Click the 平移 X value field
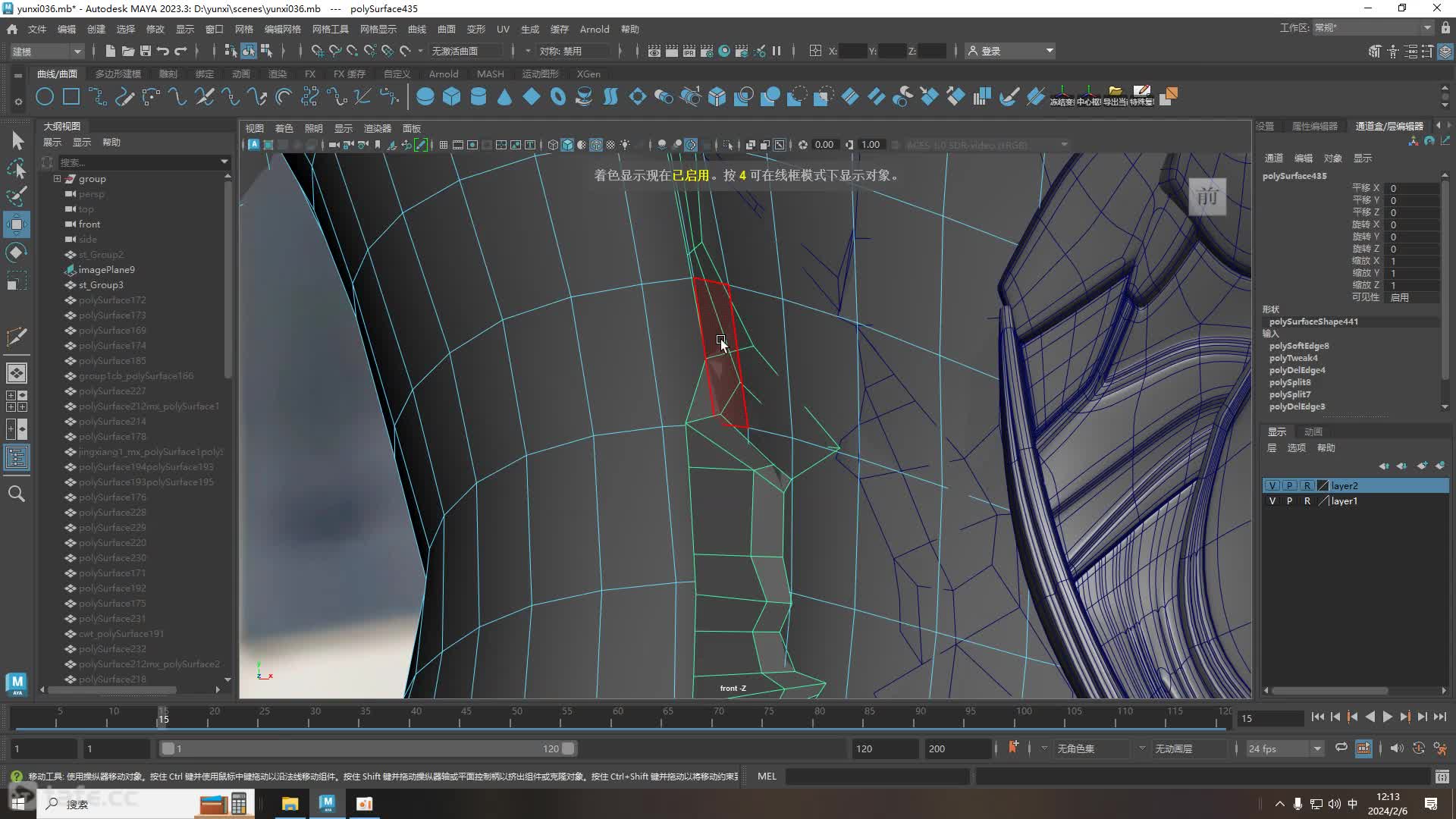This screenshot has height=819, width=1456. (1412, 188)
